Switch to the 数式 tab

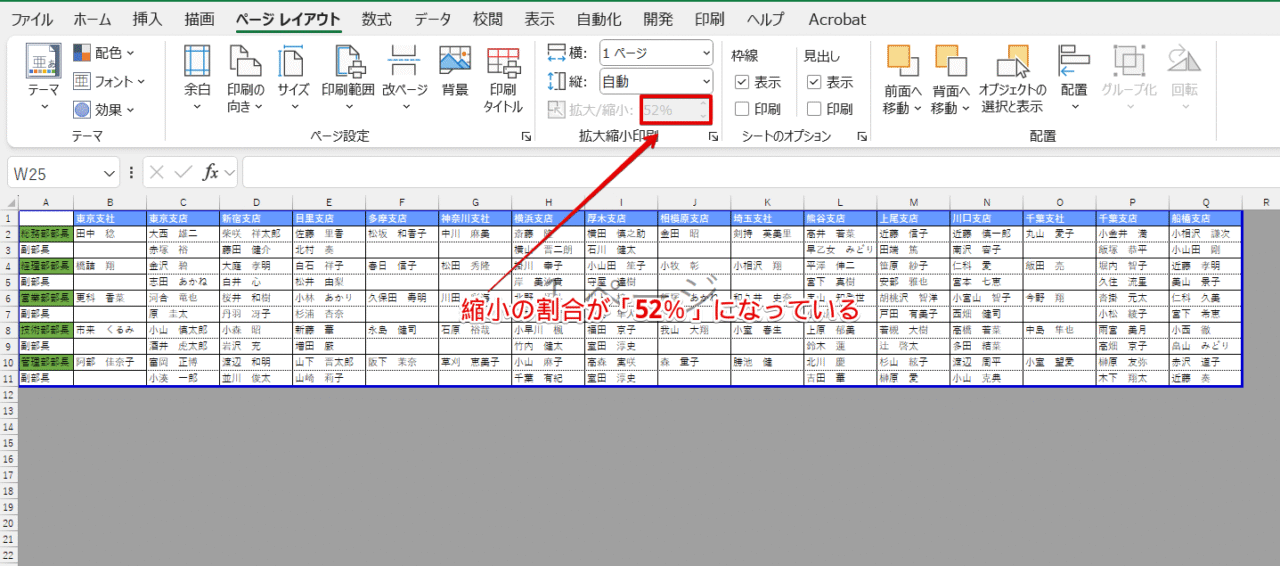click(377, 18)
